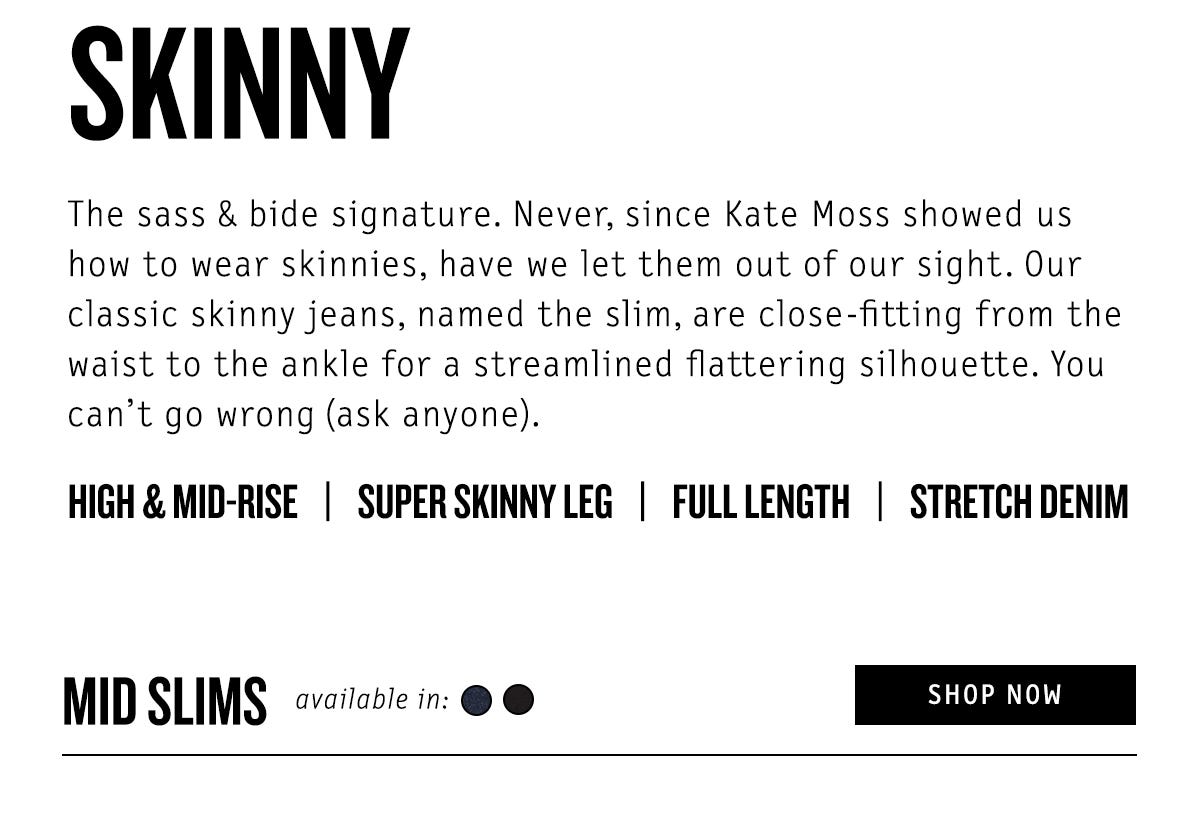The width and height of the screenshot is (1200, 816).
Task: Select the dark navy denim color swatch
Action: point(476,701)
